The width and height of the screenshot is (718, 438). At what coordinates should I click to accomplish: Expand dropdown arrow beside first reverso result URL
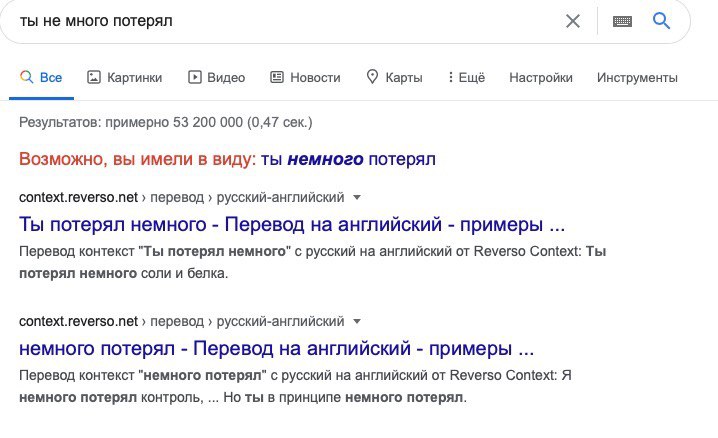tap(357, 197)
